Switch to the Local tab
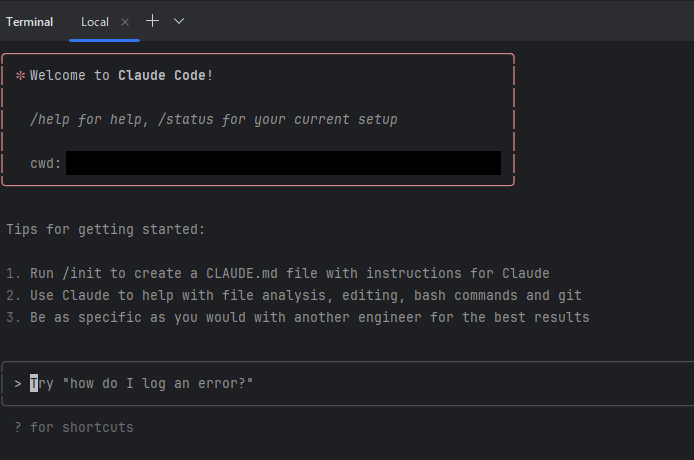This screenshot has width=694, height=460. tap(95, 22)
